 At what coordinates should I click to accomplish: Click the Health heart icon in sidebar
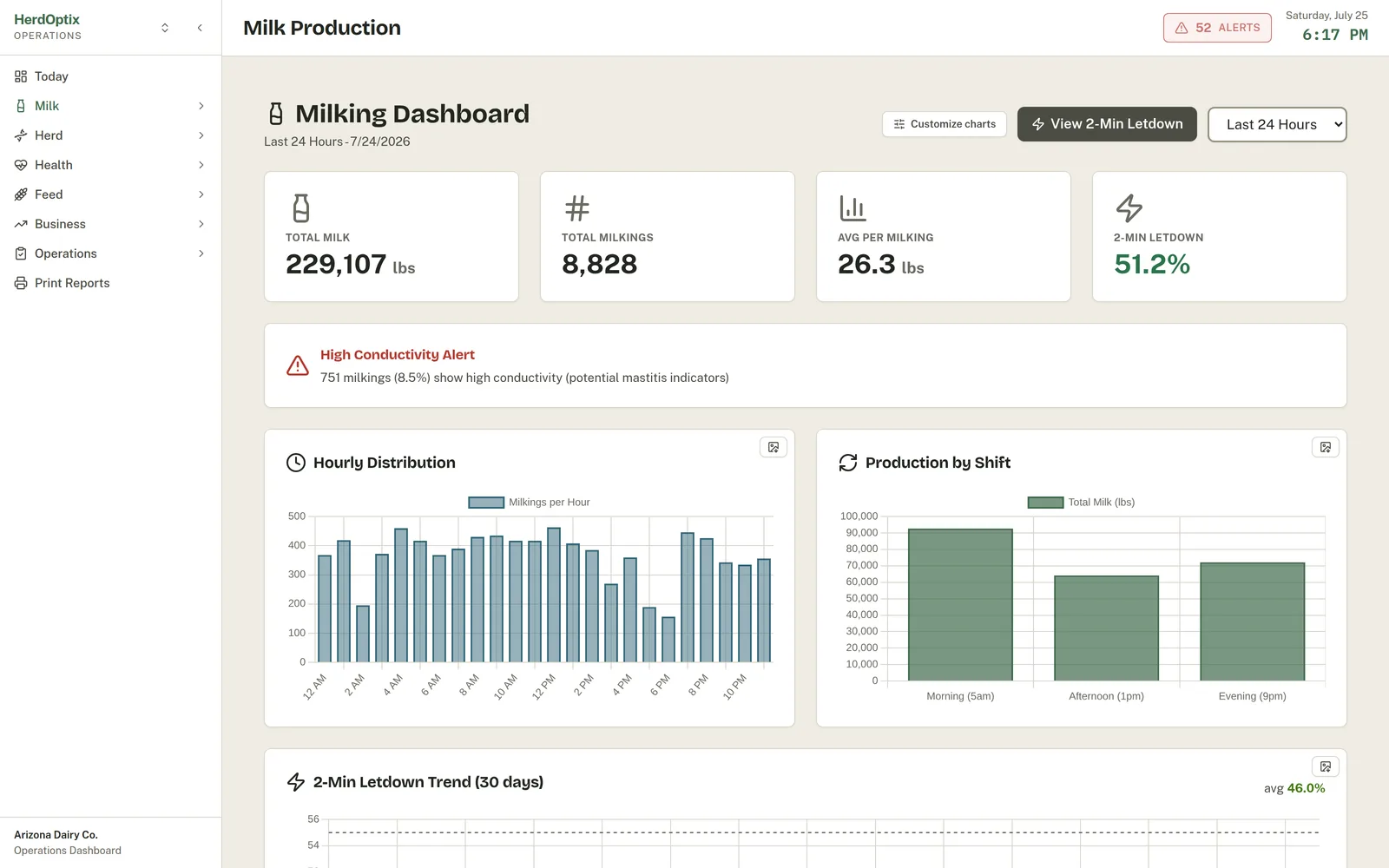tap(21, 165)
